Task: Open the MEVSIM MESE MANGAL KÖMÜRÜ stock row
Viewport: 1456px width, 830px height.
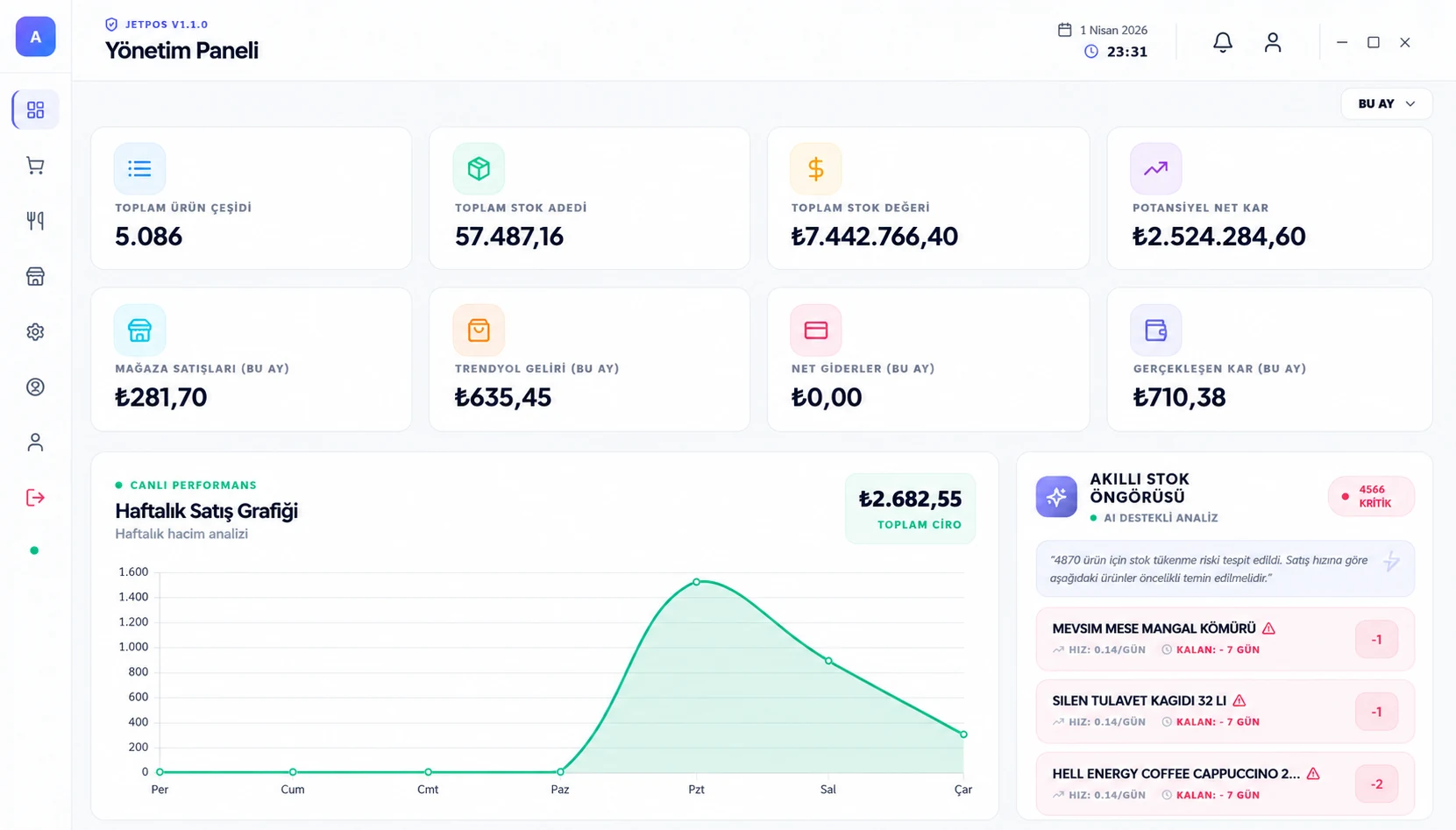Action: pos(1225,639)
